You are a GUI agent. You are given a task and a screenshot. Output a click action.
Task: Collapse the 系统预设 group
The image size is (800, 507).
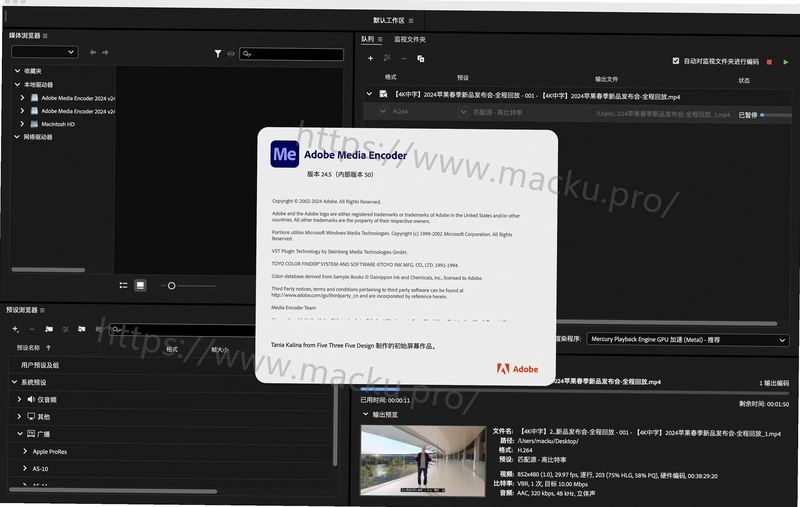14,382
